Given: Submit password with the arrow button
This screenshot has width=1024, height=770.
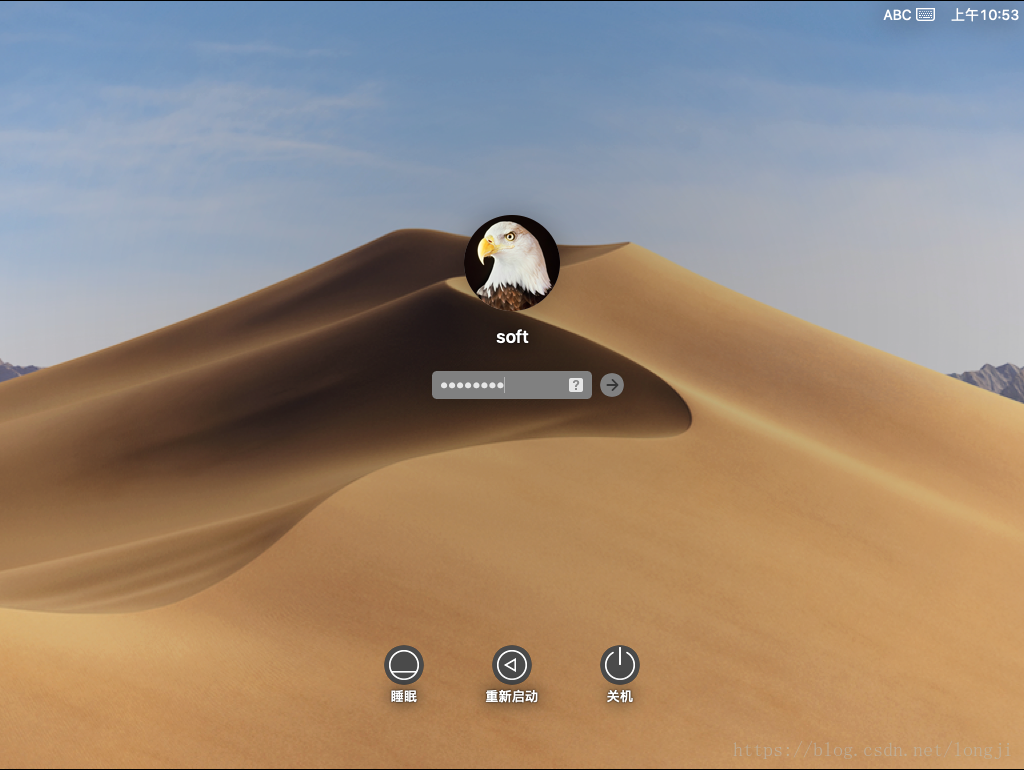Looking at the screenshot, I should (x=612, y=385).
